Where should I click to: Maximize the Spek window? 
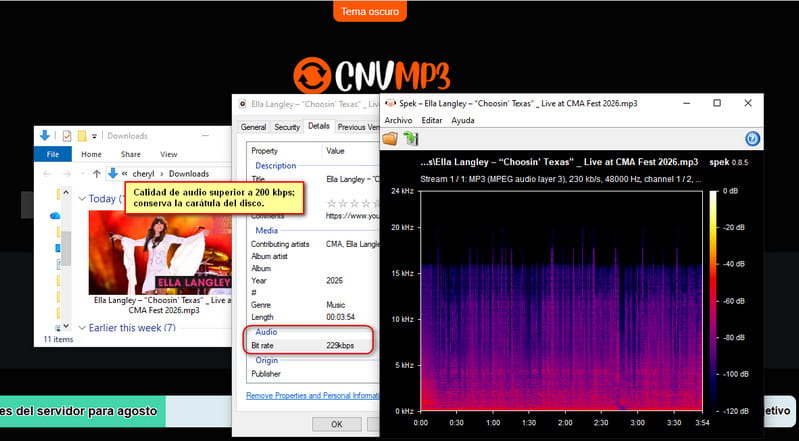click(x=717, y=103)
